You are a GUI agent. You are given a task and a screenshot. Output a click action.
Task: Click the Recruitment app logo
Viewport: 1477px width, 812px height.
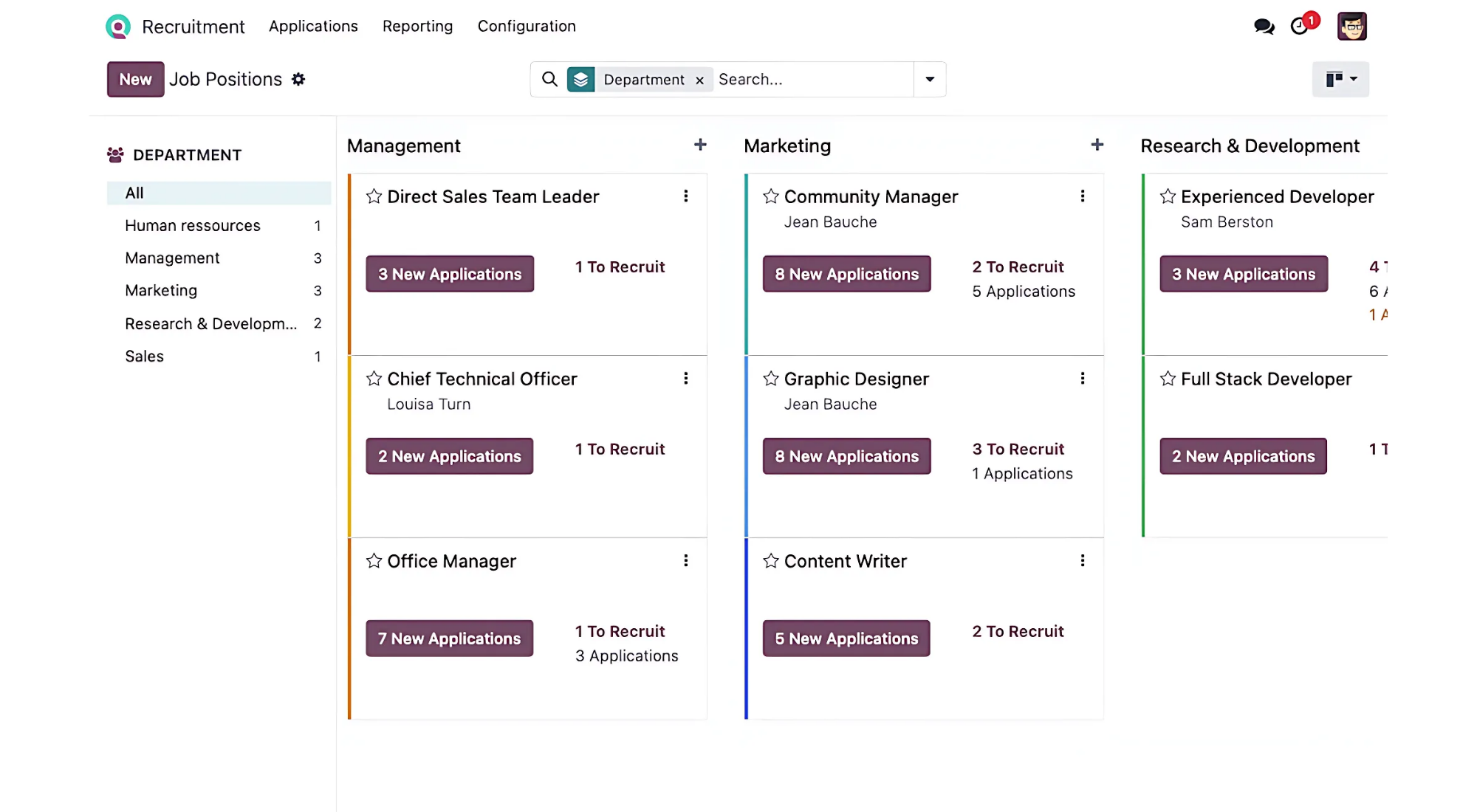[x=118, y=27]
